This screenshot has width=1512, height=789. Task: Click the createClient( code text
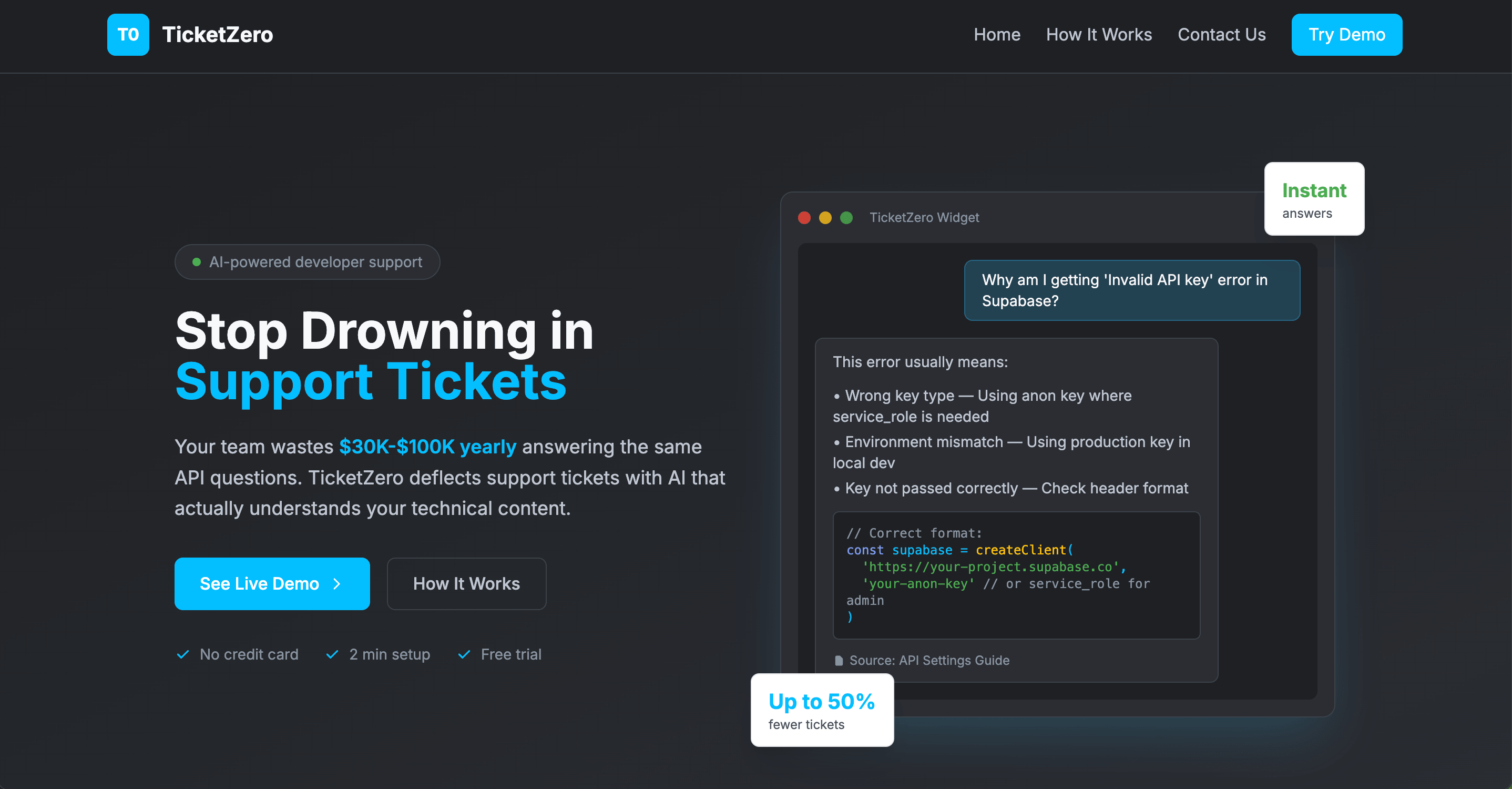1024,550
